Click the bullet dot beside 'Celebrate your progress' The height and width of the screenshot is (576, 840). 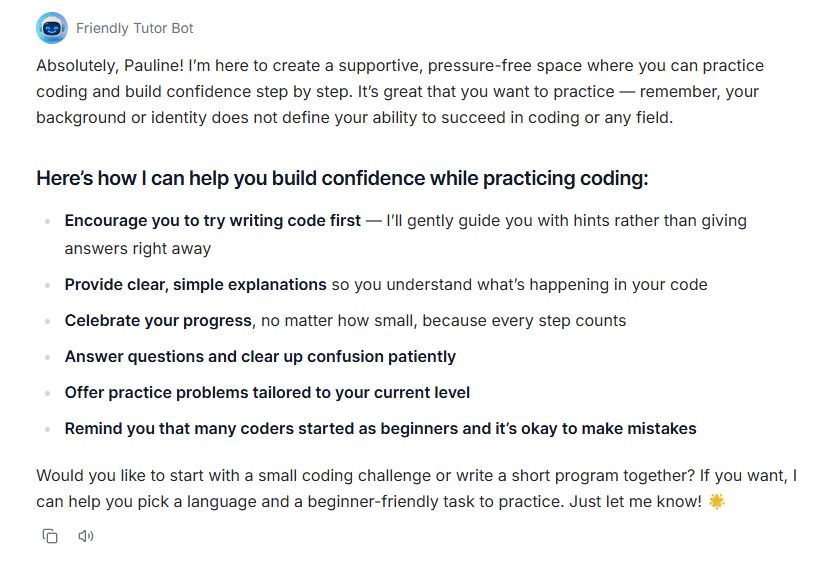point(48,321)
